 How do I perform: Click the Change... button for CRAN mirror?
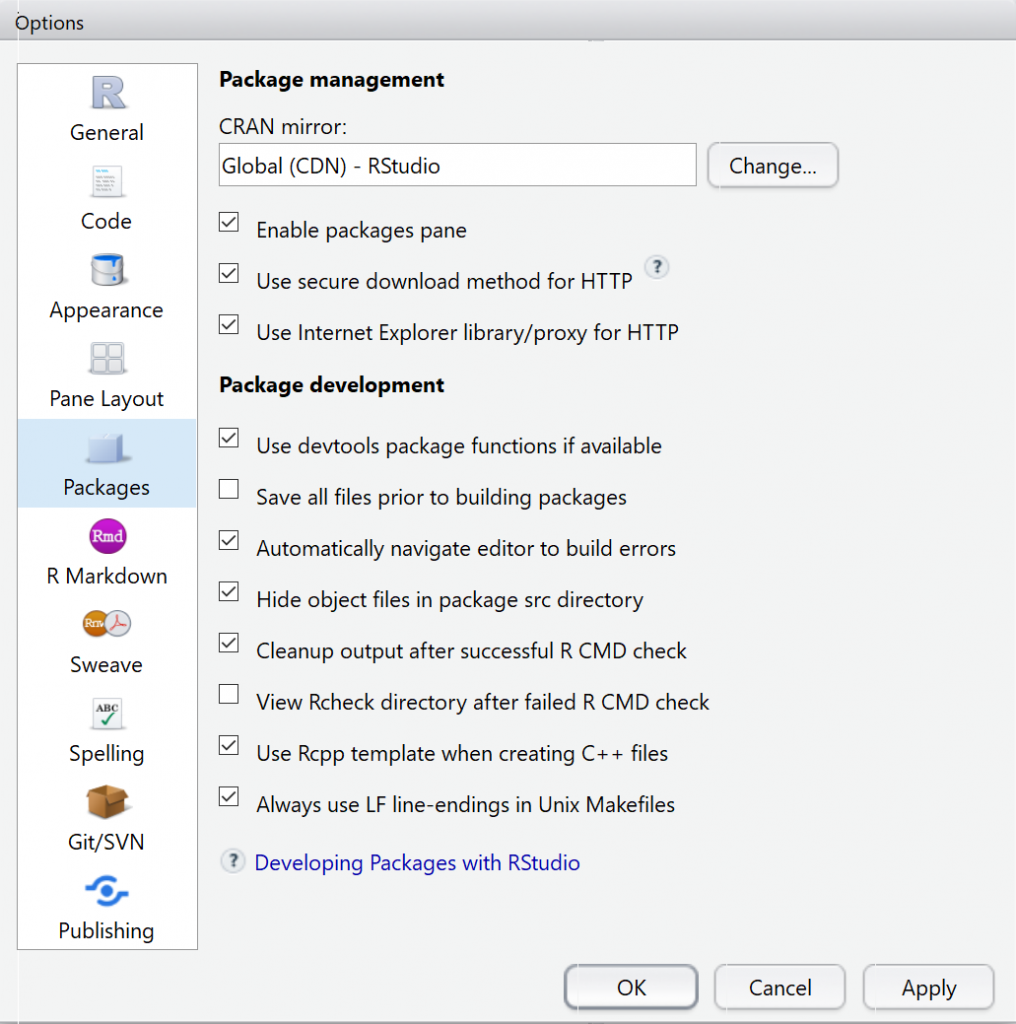(x=772, y=165)
